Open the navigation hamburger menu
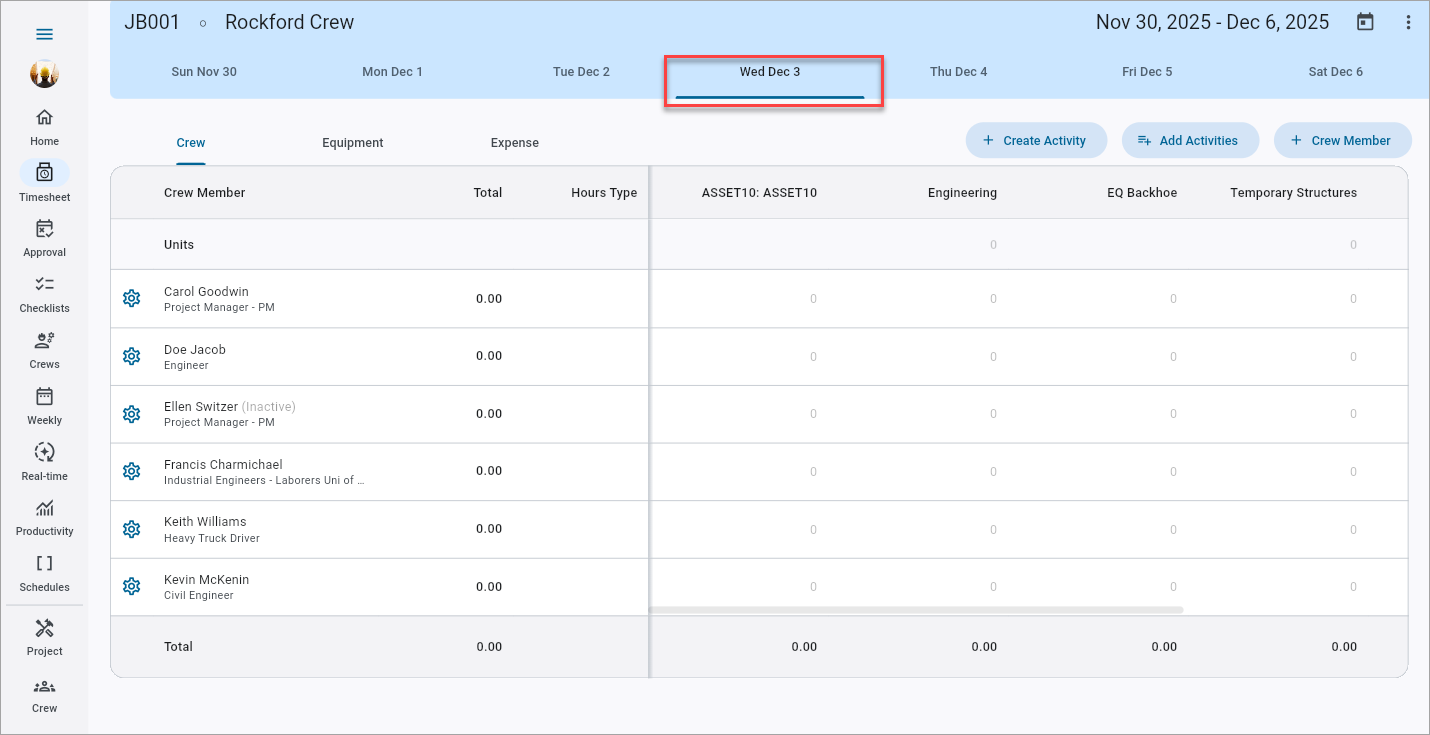The image size is (1430, 735). pos(44,33)
